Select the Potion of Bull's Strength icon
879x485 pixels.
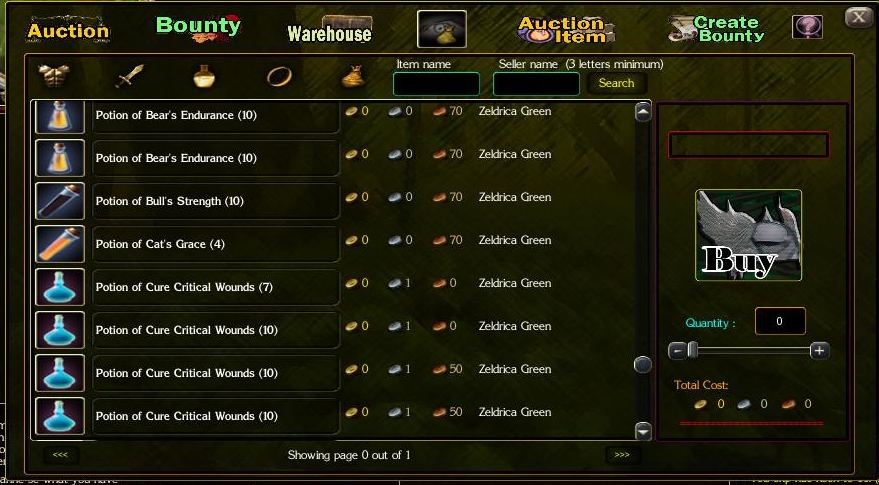click(60, 201)
